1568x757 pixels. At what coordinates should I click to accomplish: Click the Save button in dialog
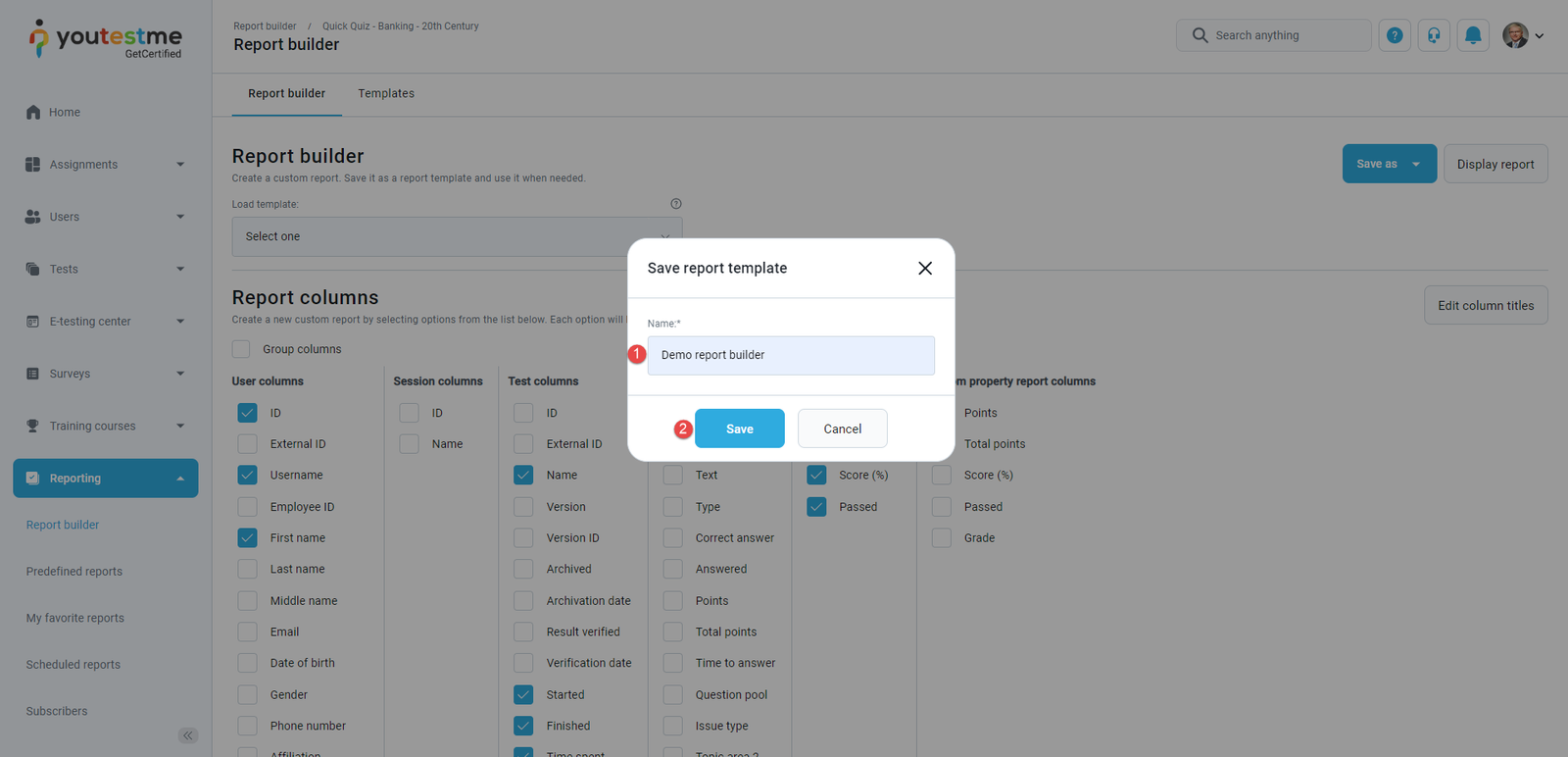point(739,429)
